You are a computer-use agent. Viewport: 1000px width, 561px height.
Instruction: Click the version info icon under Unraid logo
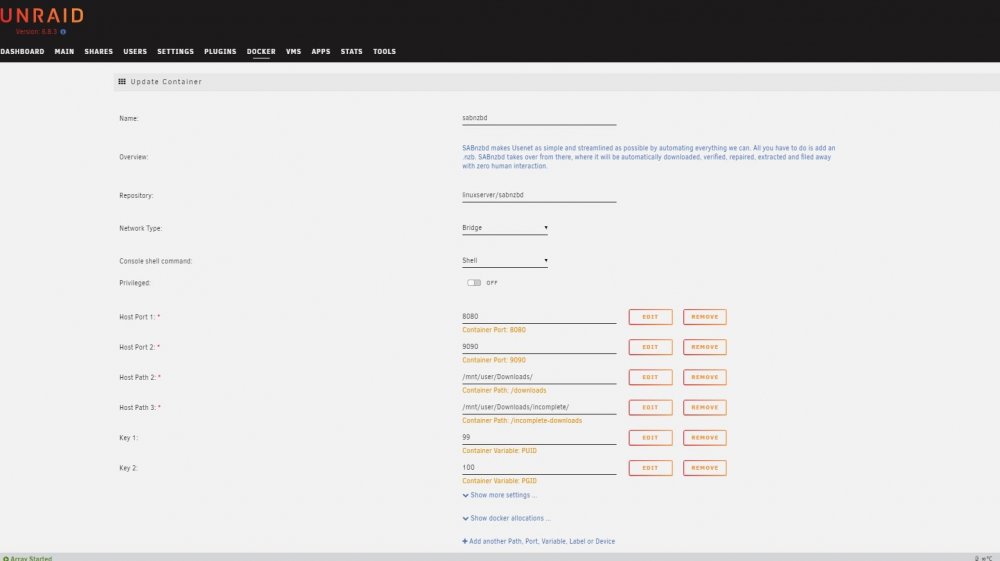click(63, 31)
